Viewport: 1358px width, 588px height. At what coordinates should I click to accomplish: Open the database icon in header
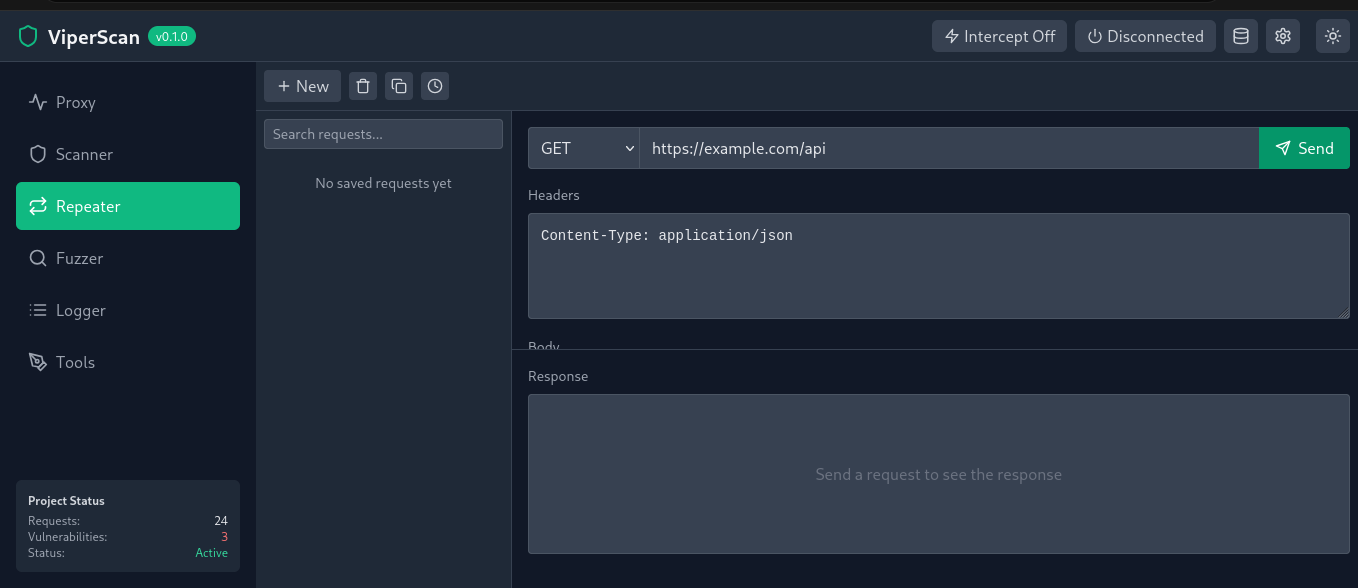(1241, 36)
